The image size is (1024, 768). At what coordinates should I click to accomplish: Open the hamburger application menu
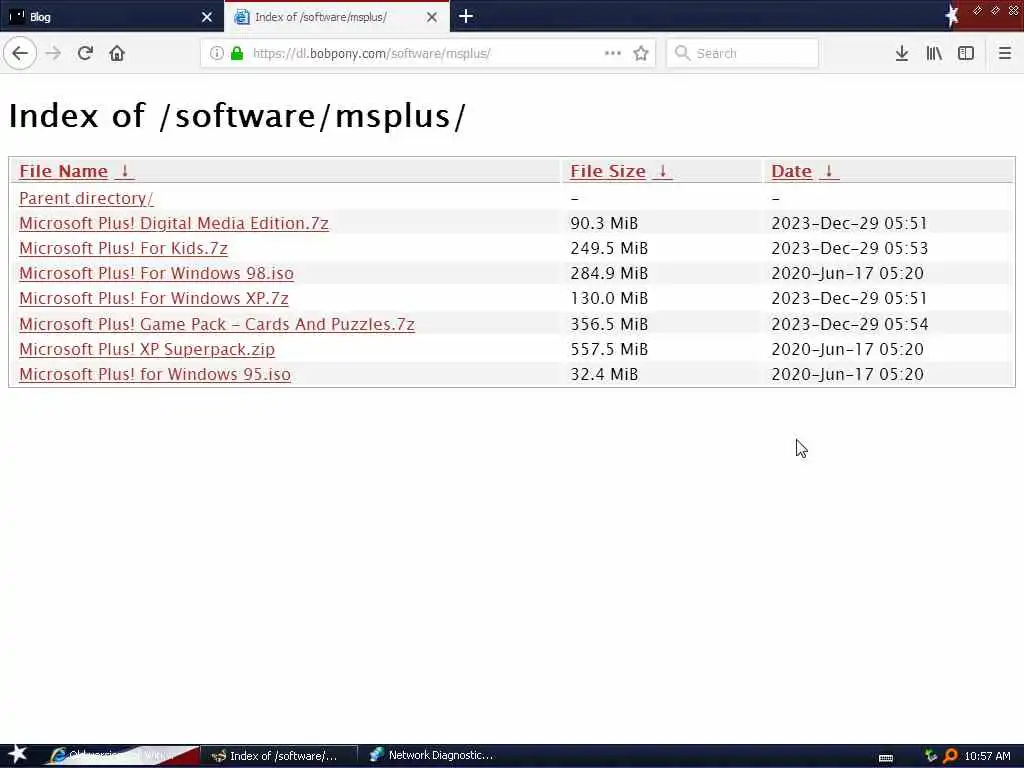(1004, 53)
